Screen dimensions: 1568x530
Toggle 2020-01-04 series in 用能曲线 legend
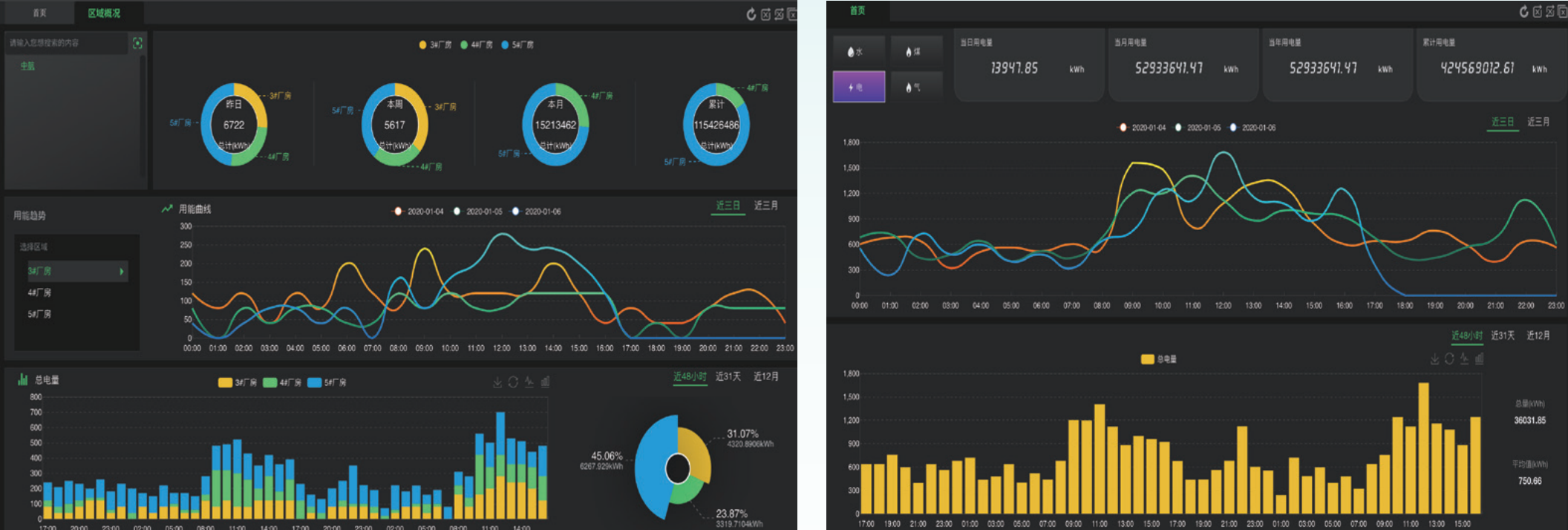(x=418, y=212)
